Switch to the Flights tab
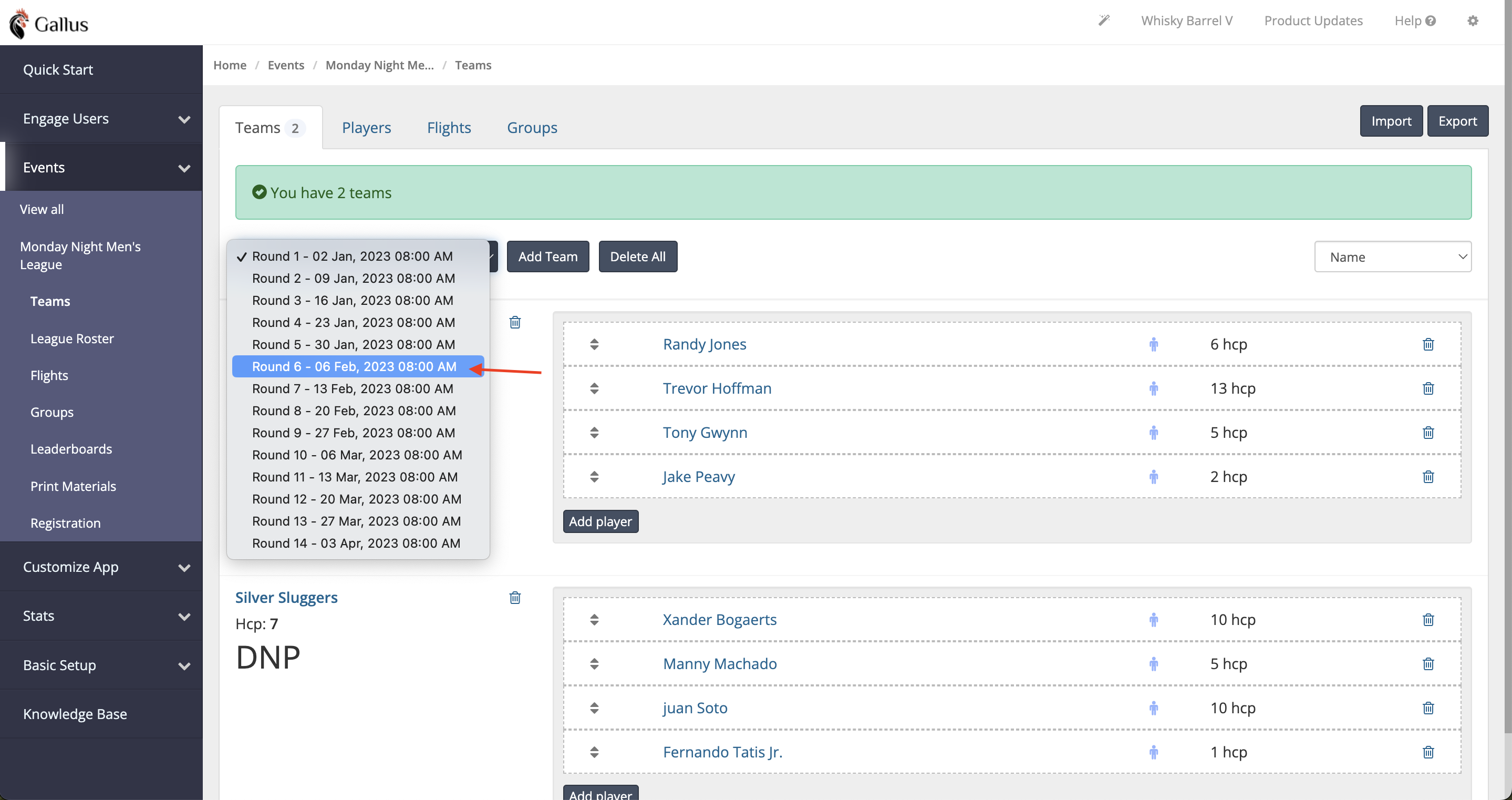 tap(449, 127)
